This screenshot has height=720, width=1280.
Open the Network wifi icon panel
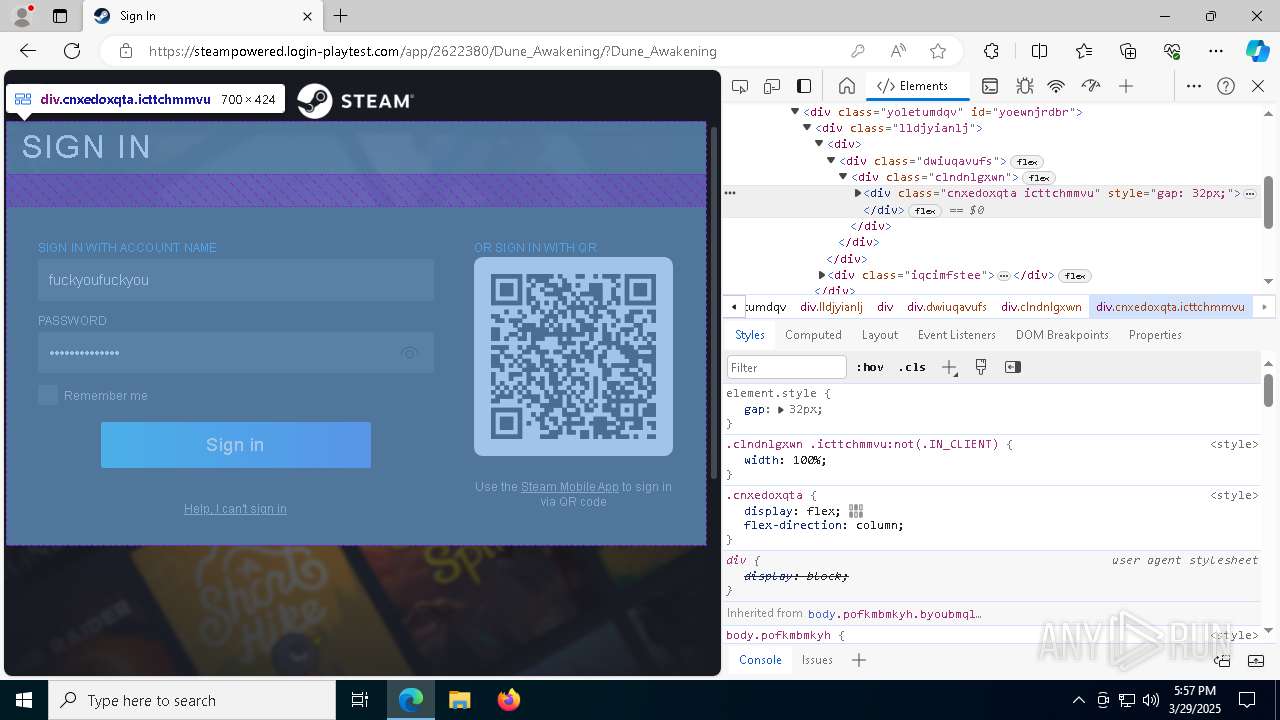pyautogui.click(x=1056, y=86)
